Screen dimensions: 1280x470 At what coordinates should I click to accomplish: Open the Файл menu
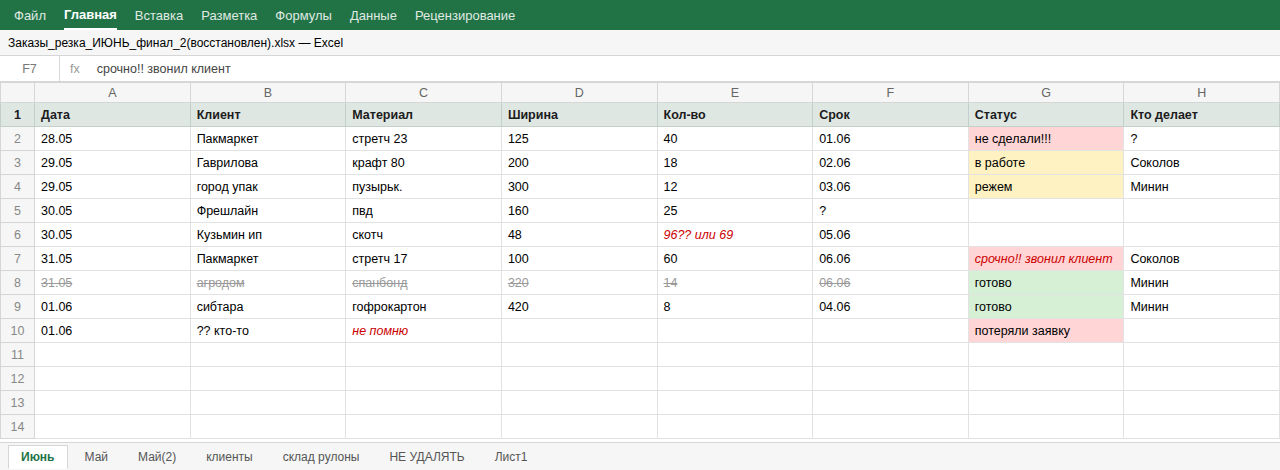coord(30,15)
